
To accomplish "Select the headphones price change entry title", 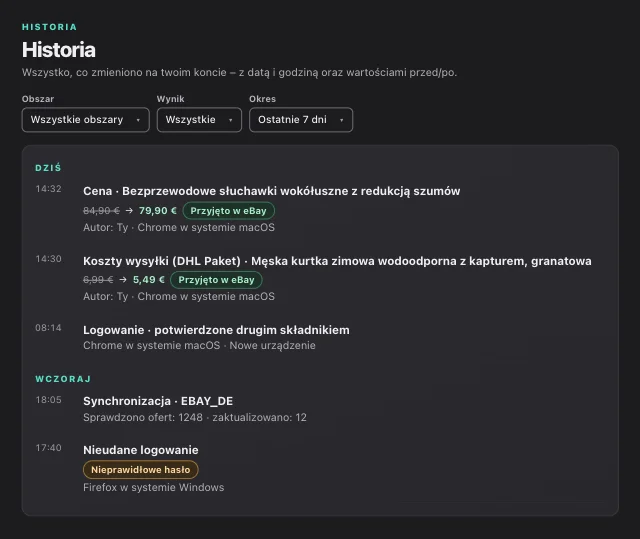I will click(x=271, y=191).
